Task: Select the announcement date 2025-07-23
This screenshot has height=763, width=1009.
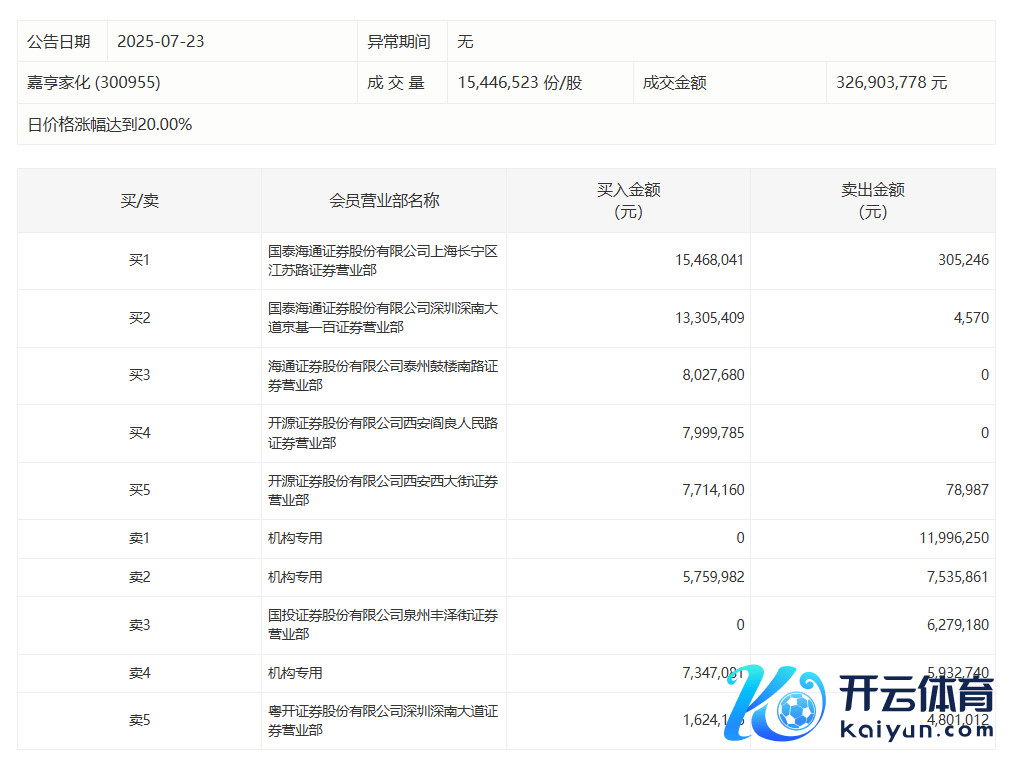Action: click(160, 42)
